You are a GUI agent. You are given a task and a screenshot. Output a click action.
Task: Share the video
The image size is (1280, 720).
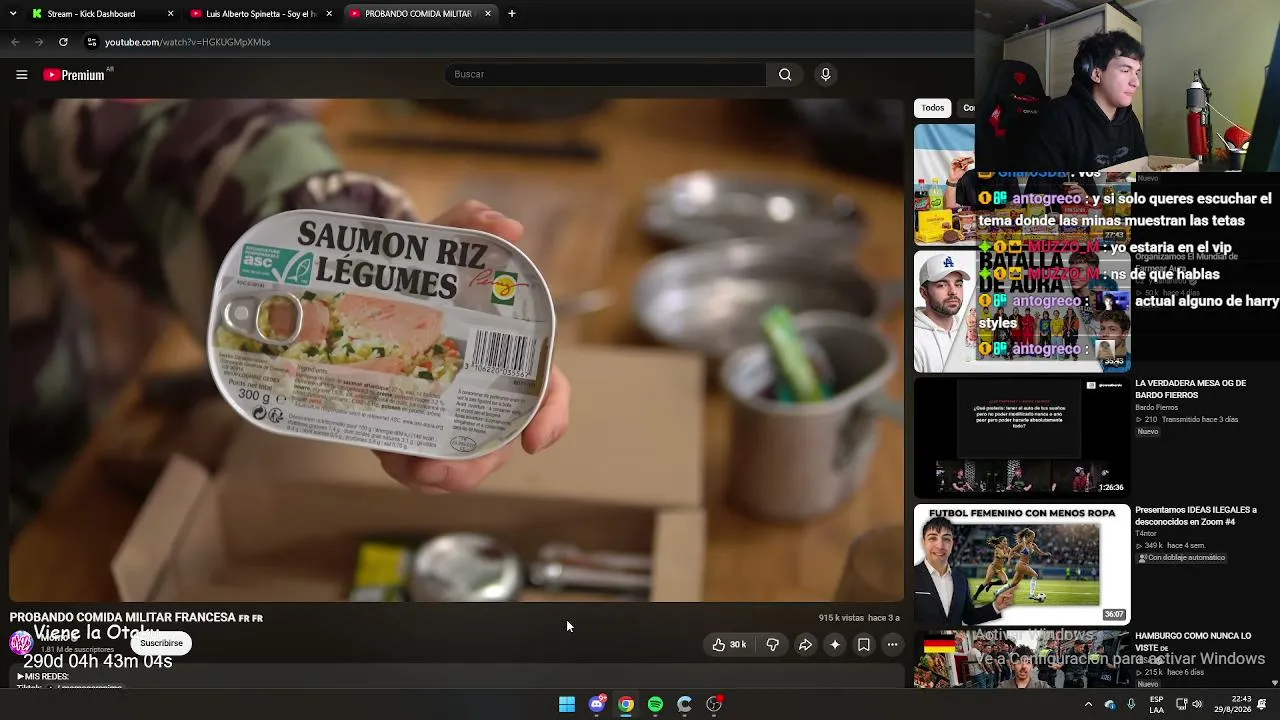pyautogui.click(x=805, y=645)
